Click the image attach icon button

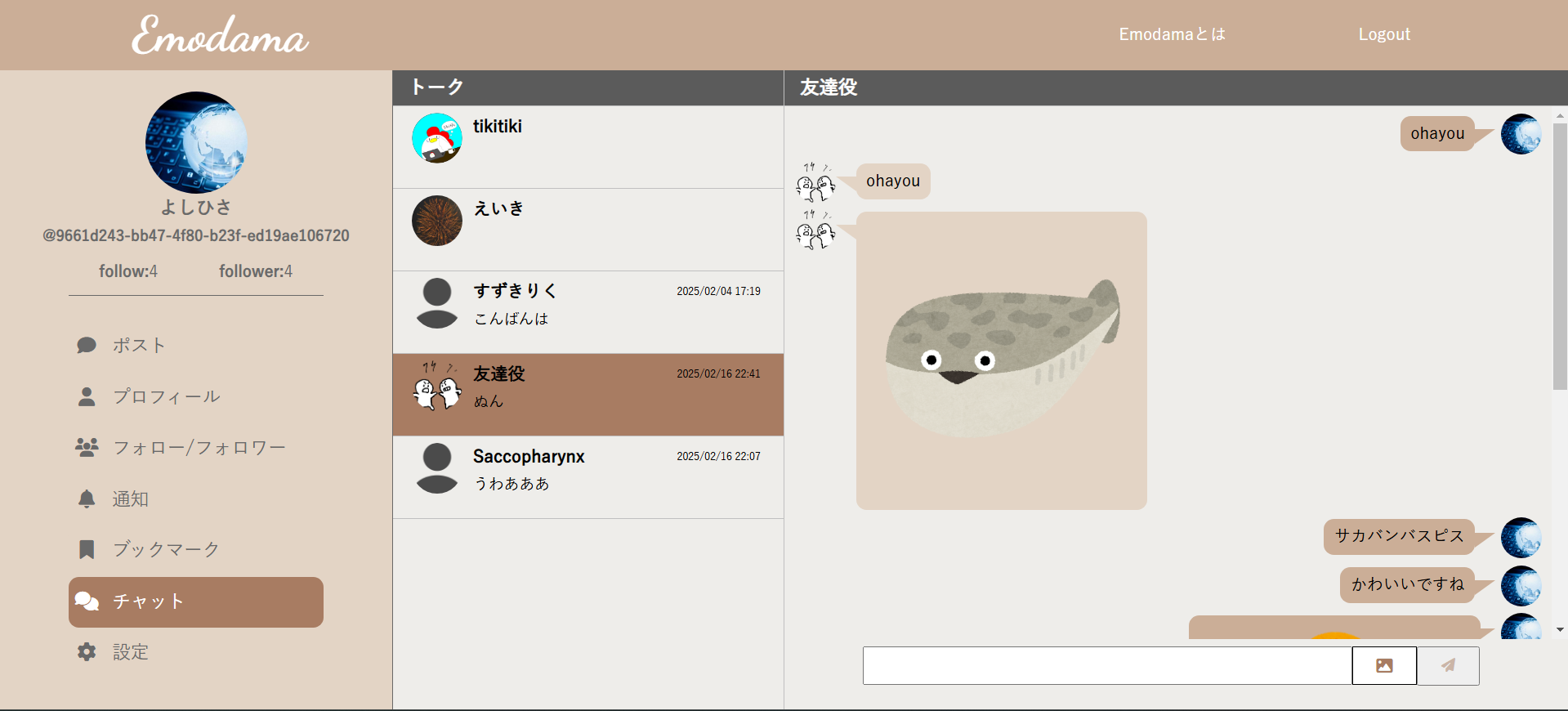coord(1383,665)
